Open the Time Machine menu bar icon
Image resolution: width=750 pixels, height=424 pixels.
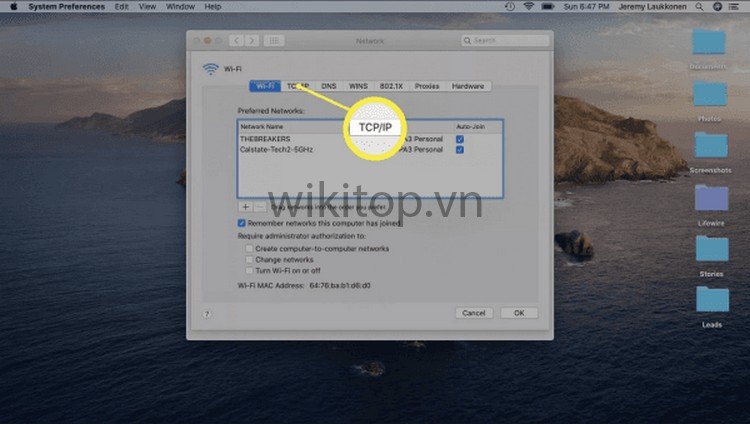click(510, 6)
